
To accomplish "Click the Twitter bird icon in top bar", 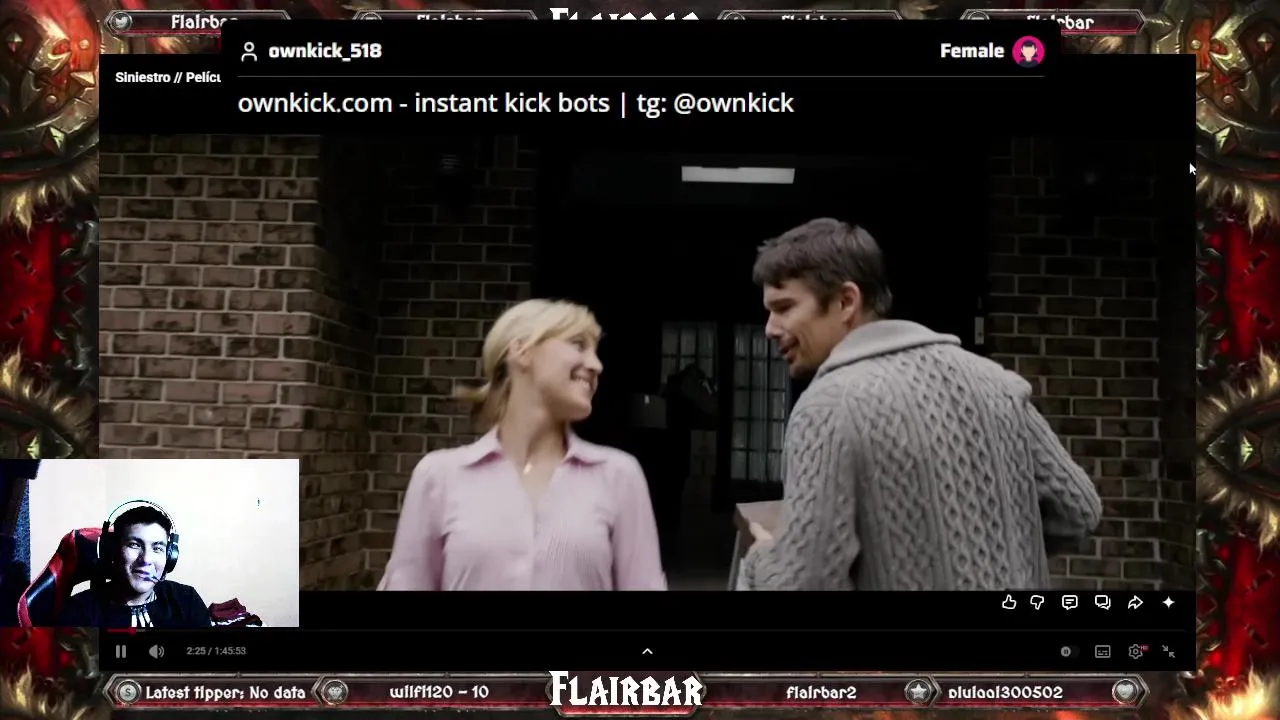I will pos(122,22).
